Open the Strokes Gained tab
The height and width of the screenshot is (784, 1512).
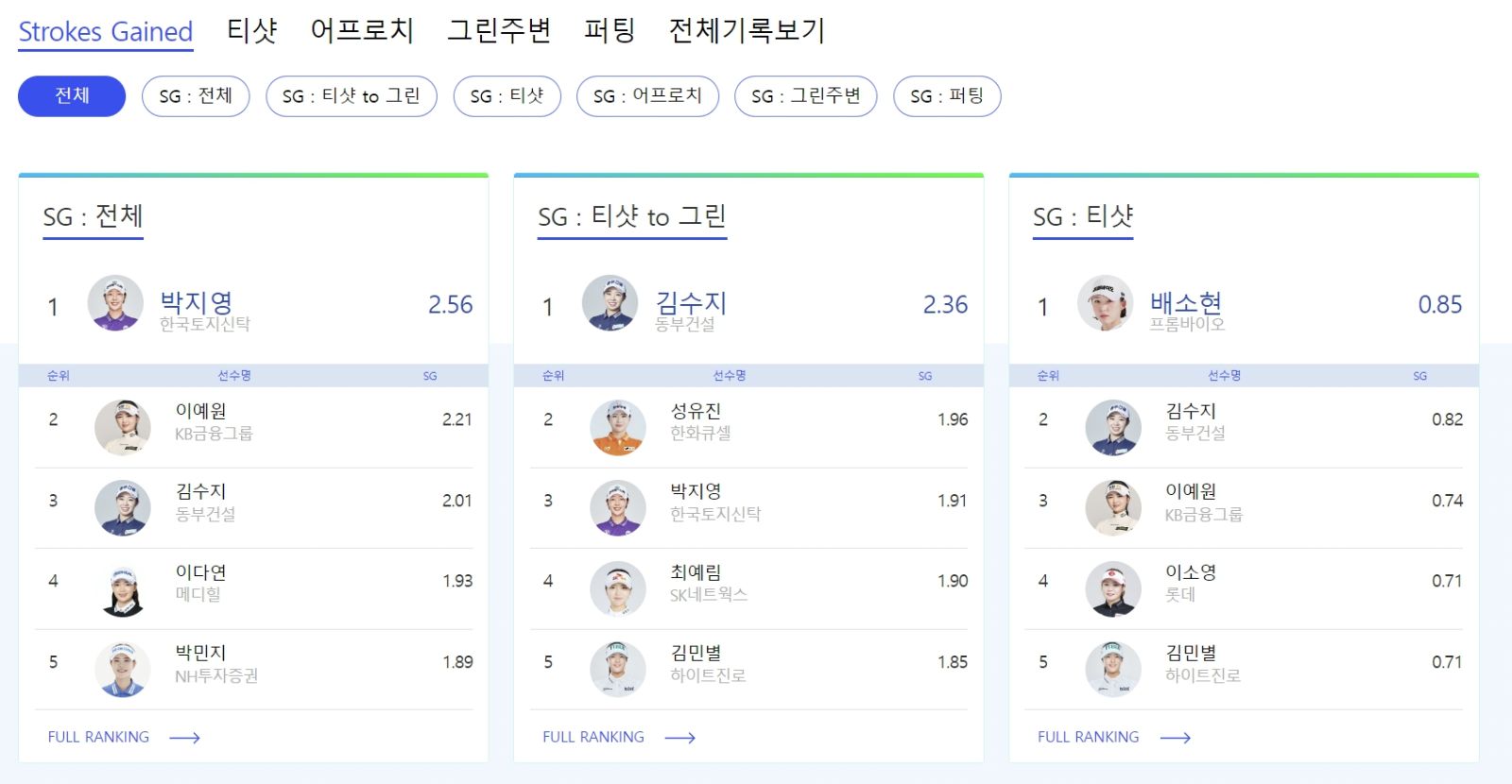coord(106,32)
